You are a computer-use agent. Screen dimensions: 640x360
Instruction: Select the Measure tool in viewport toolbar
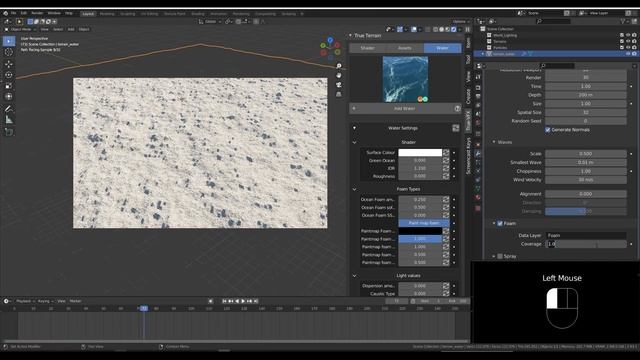click(9, 120)
